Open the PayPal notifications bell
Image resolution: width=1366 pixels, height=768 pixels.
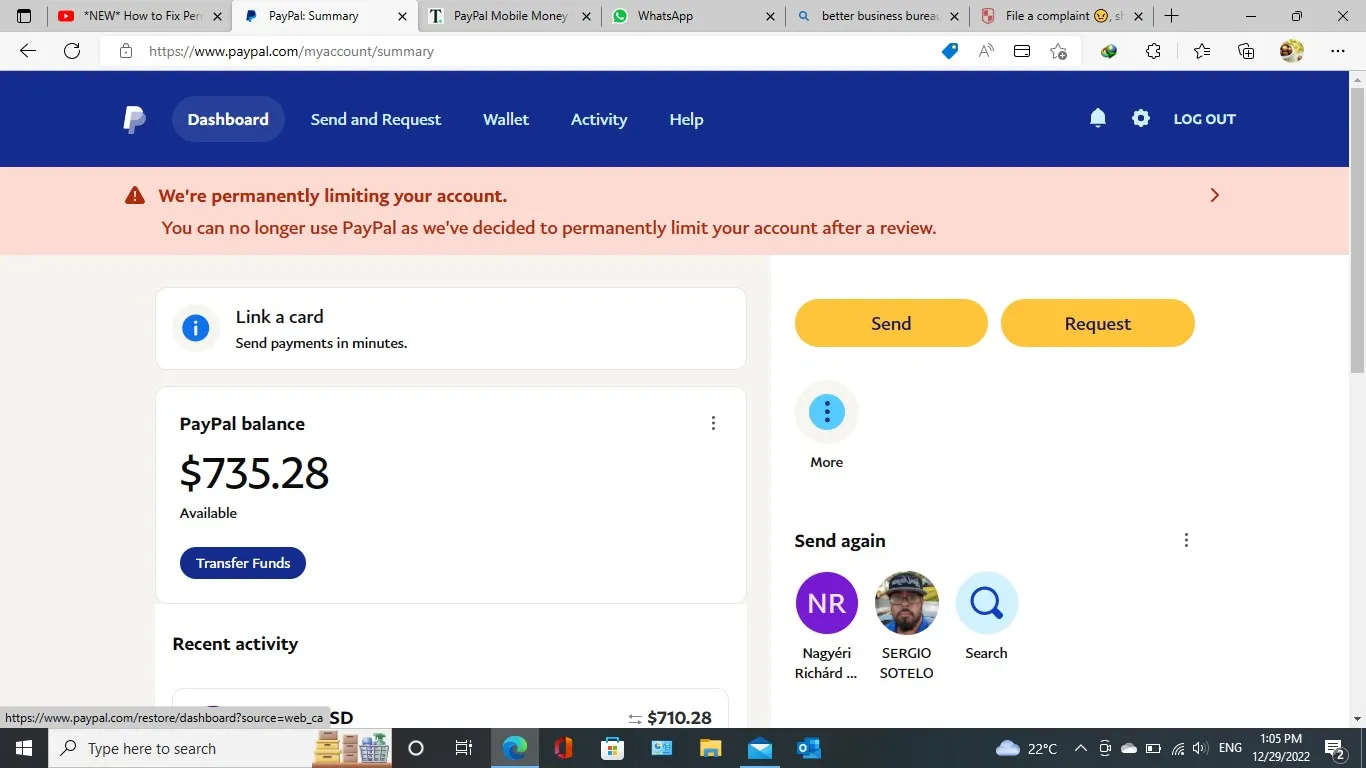1097,118
